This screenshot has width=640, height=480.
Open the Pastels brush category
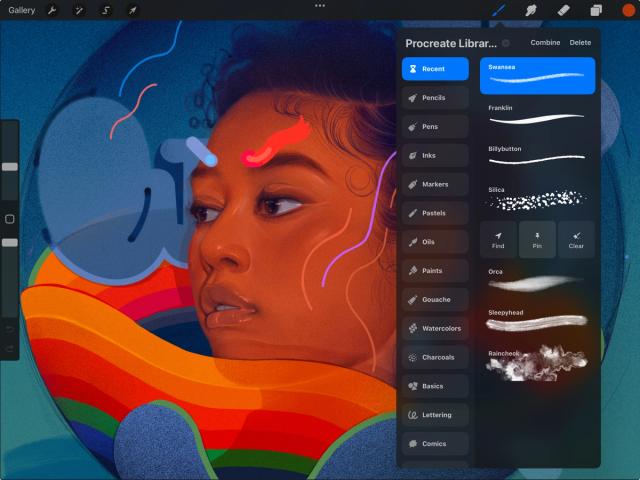435,213
